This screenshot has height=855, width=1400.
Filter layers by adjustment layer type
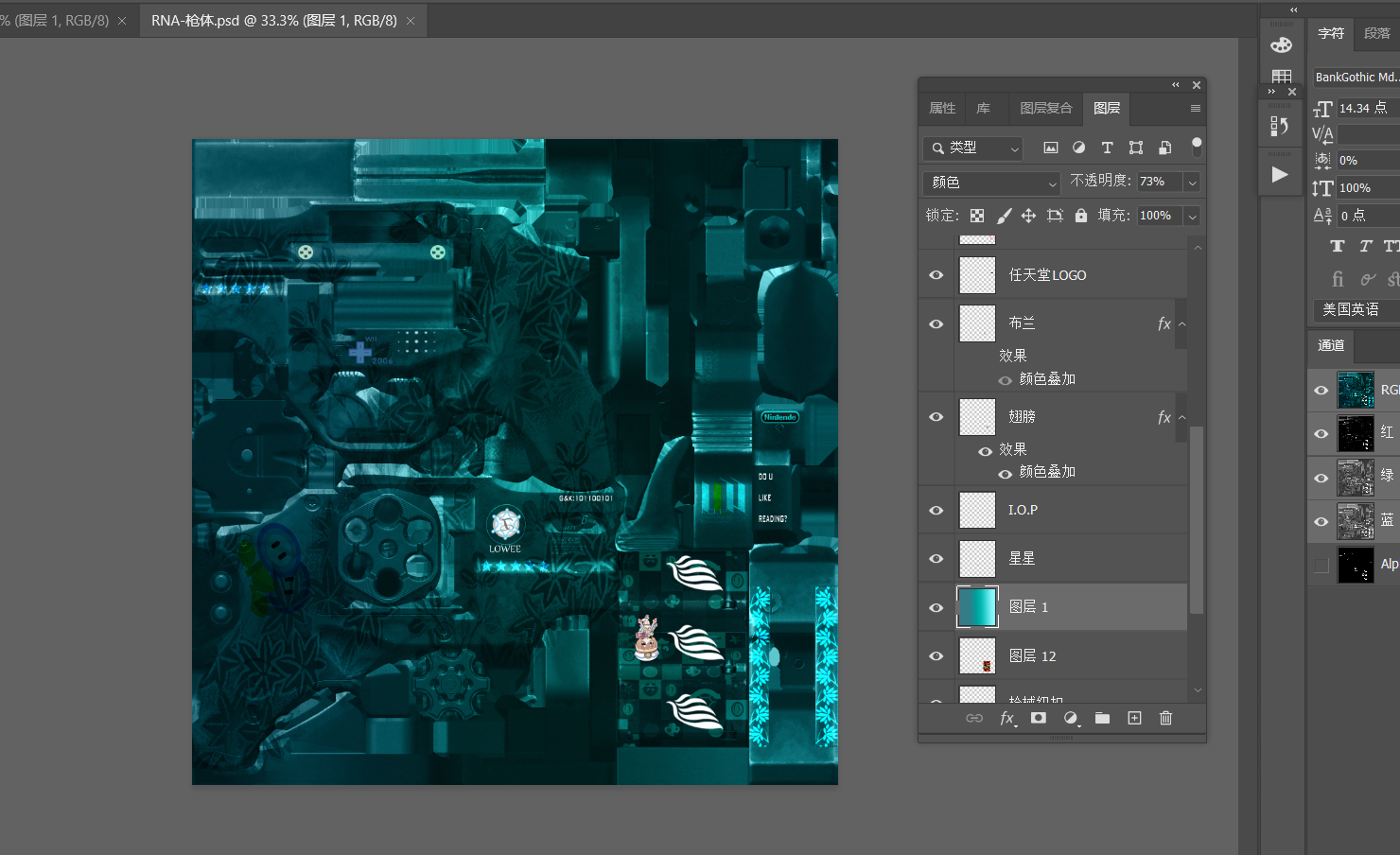tap(1078, 148)
